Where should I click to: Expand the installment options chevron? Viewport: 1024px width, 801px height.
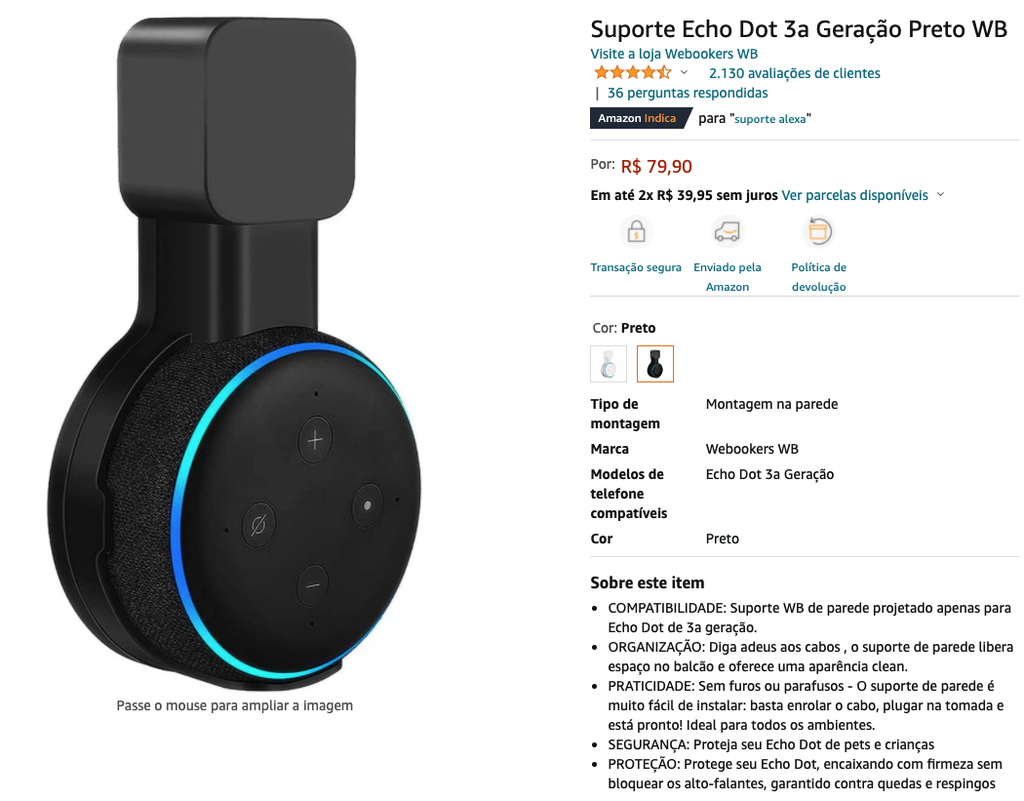click(x=940, y=195)
